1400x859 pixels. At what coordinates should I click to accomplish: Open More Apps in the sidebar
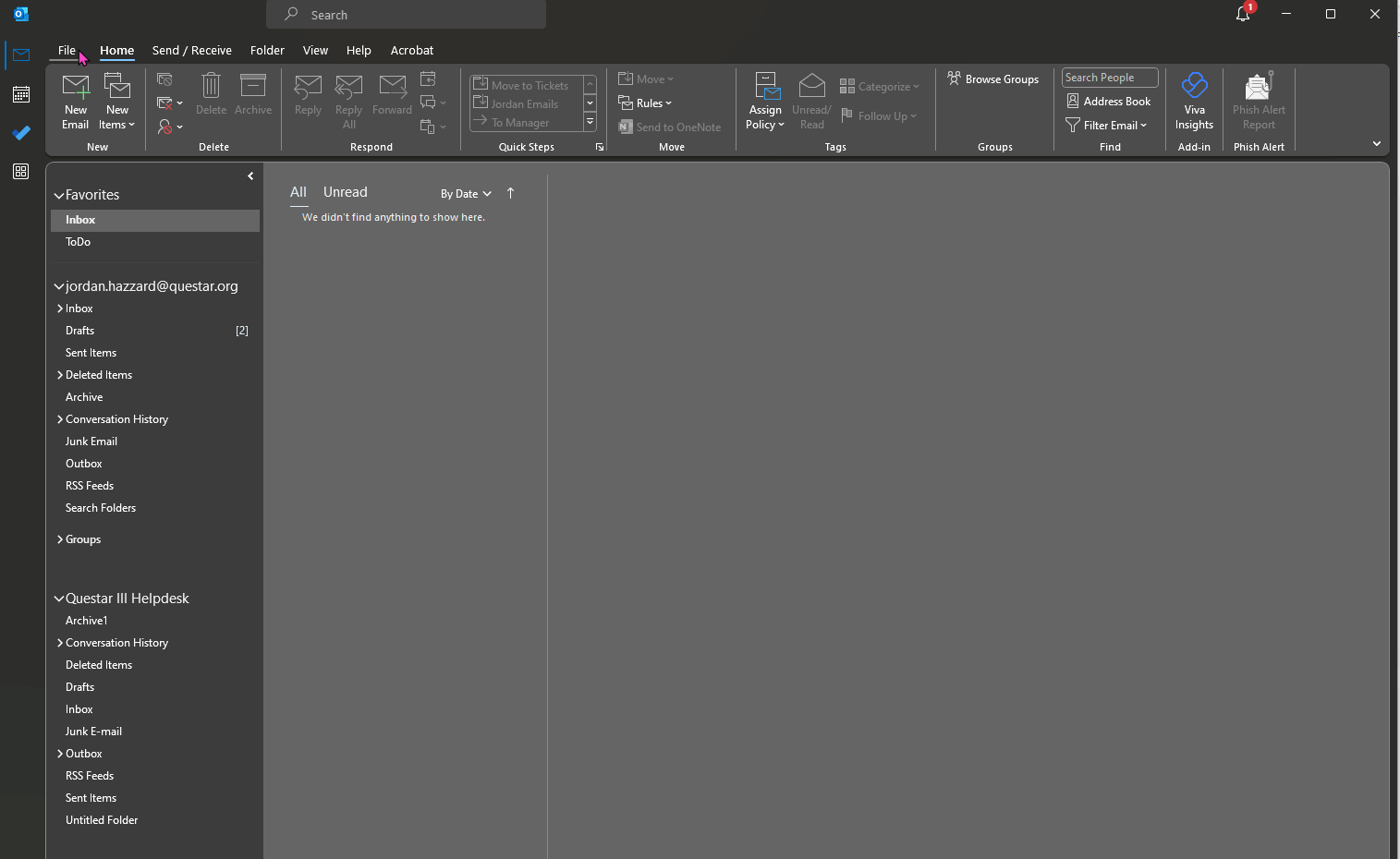pos(21,172)
